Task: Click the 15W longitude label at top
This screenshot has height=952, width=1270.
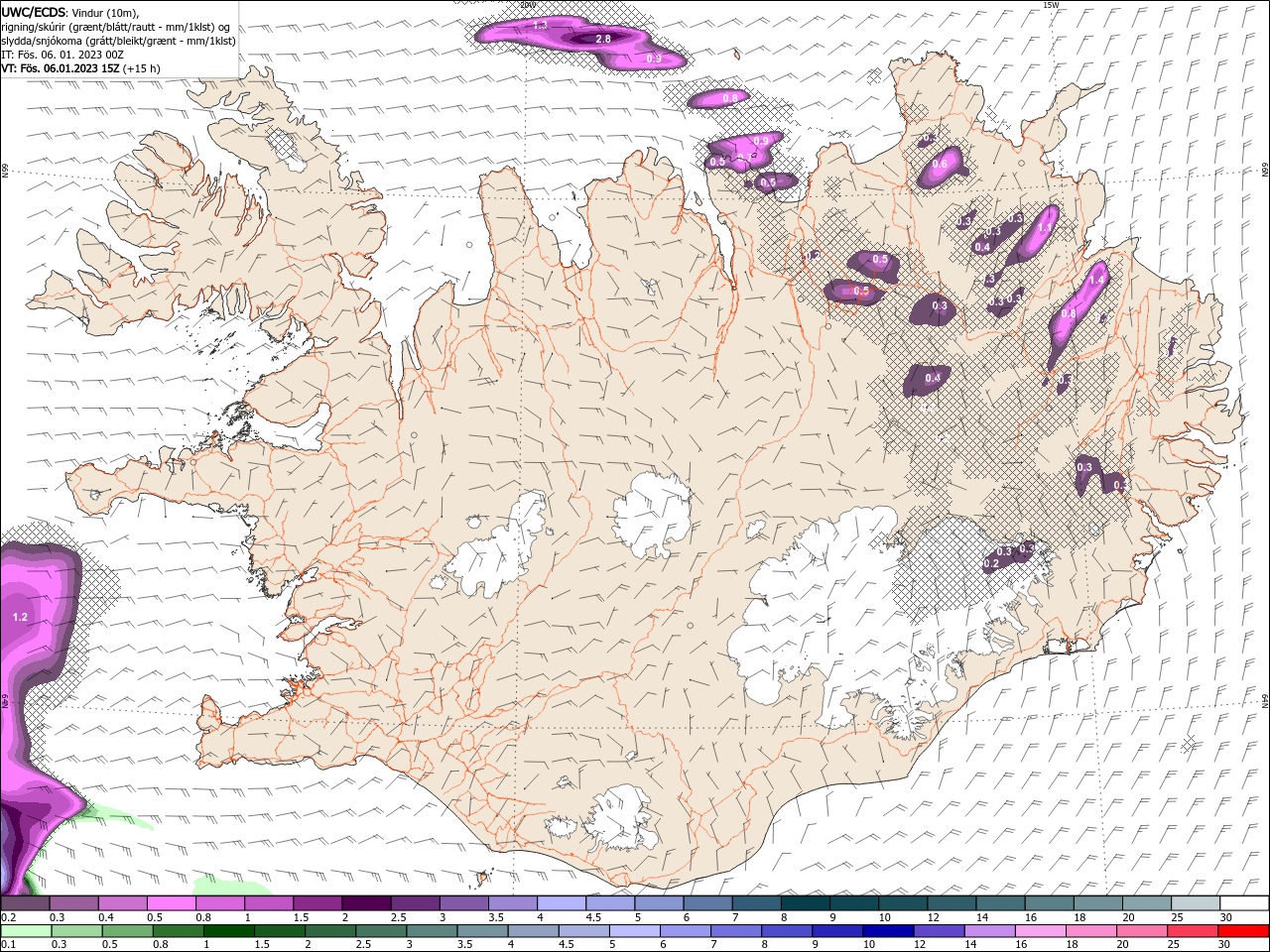Action: coord(1052,5)
